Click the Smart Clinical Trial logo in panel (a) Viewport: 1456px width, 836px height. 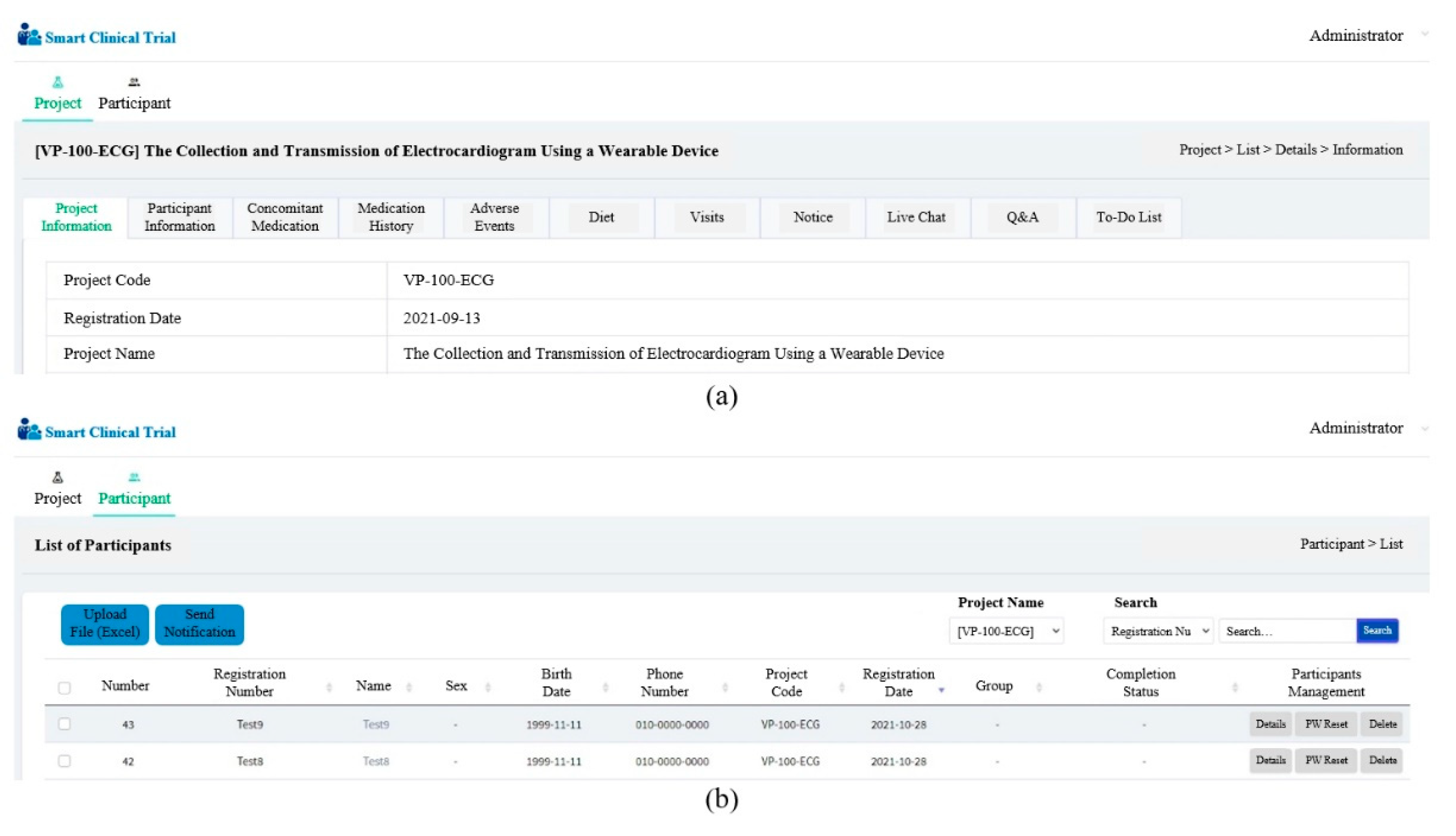pos(97,37)
